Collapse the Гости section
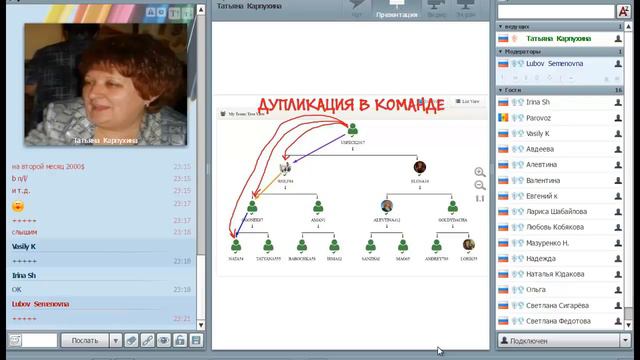 (501, 90)
